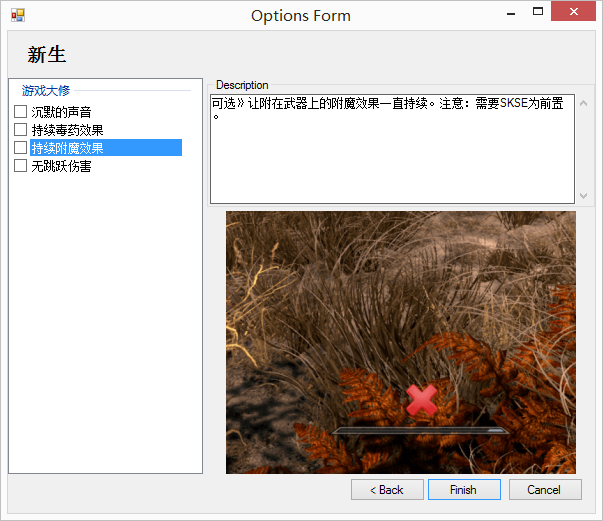Viewport: 603px width, 521px height.
Task: Click the Options Form window icon
Action: point(17,15)
